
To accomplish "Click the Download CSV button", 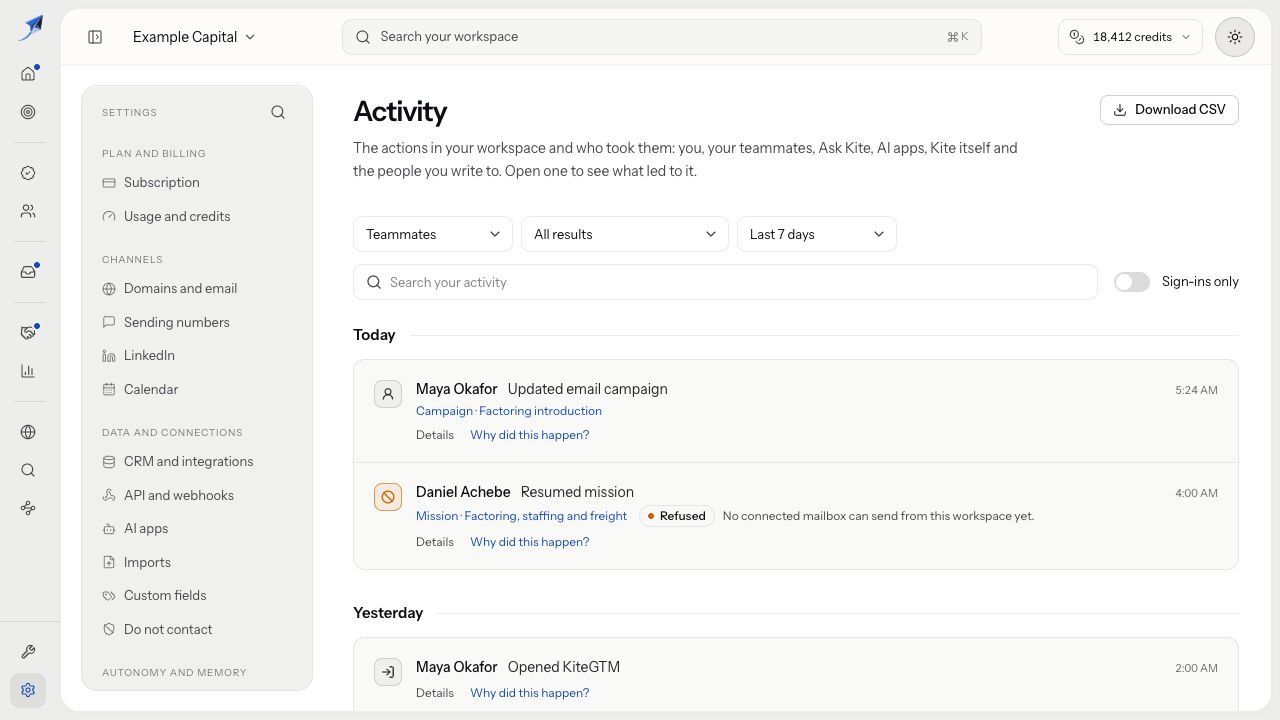I will click(x=1169, y=110).
